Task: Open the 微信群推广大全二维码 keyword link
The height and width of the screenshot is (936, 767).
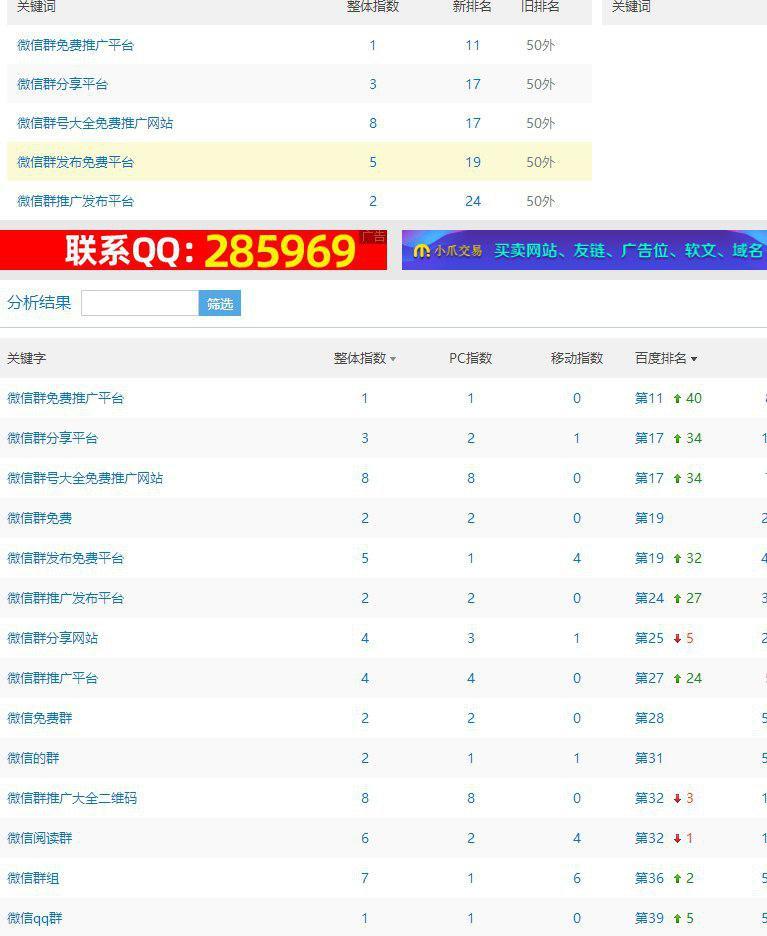Action: coord(72,798)
